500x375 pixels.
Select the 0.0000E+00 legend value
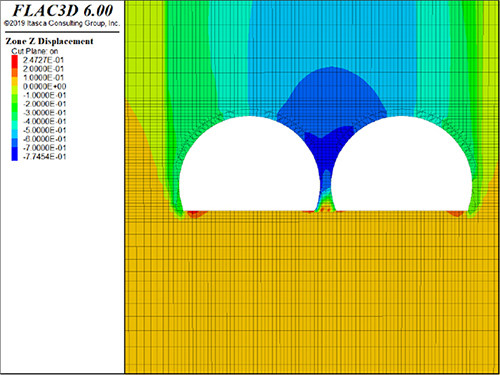44,86
